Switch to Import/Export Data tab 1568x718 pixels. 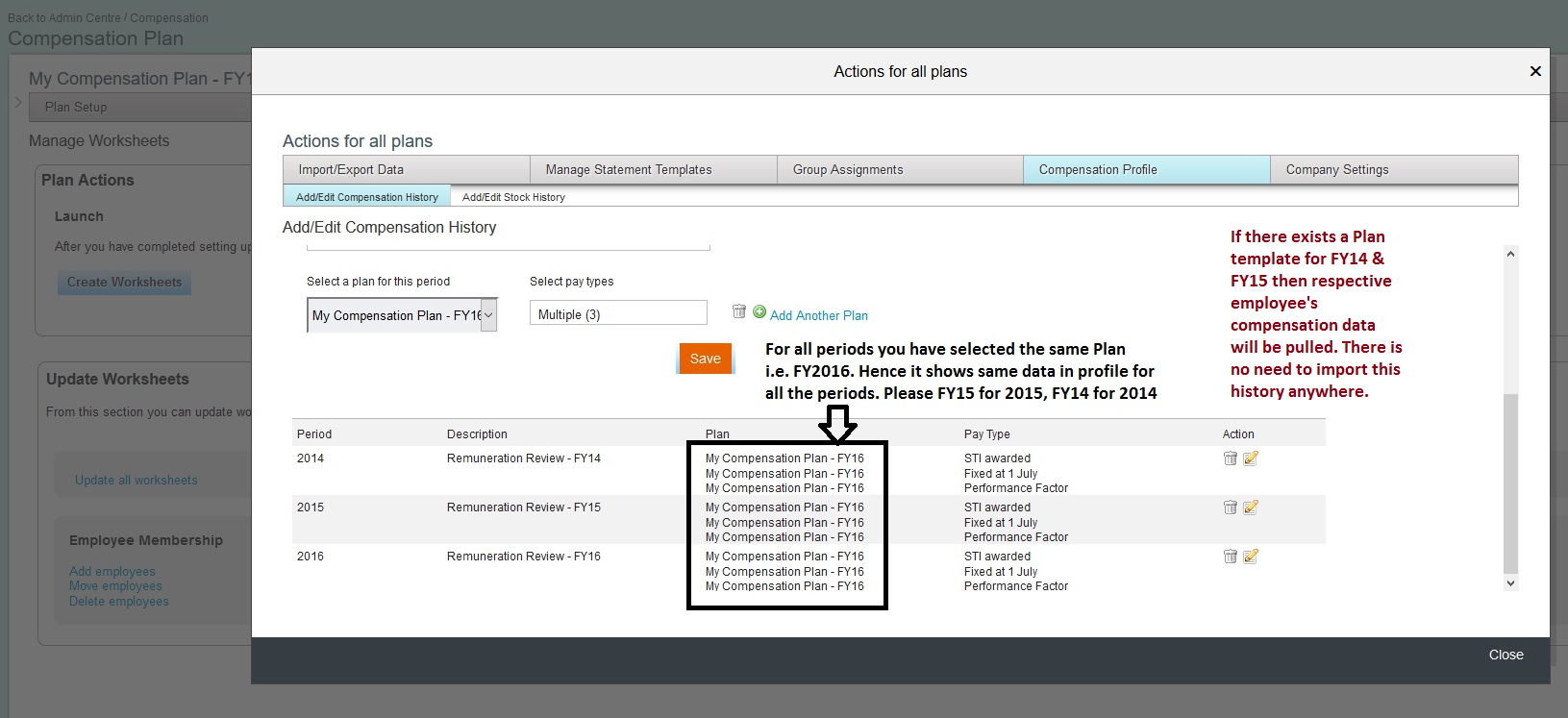[407, 170]
